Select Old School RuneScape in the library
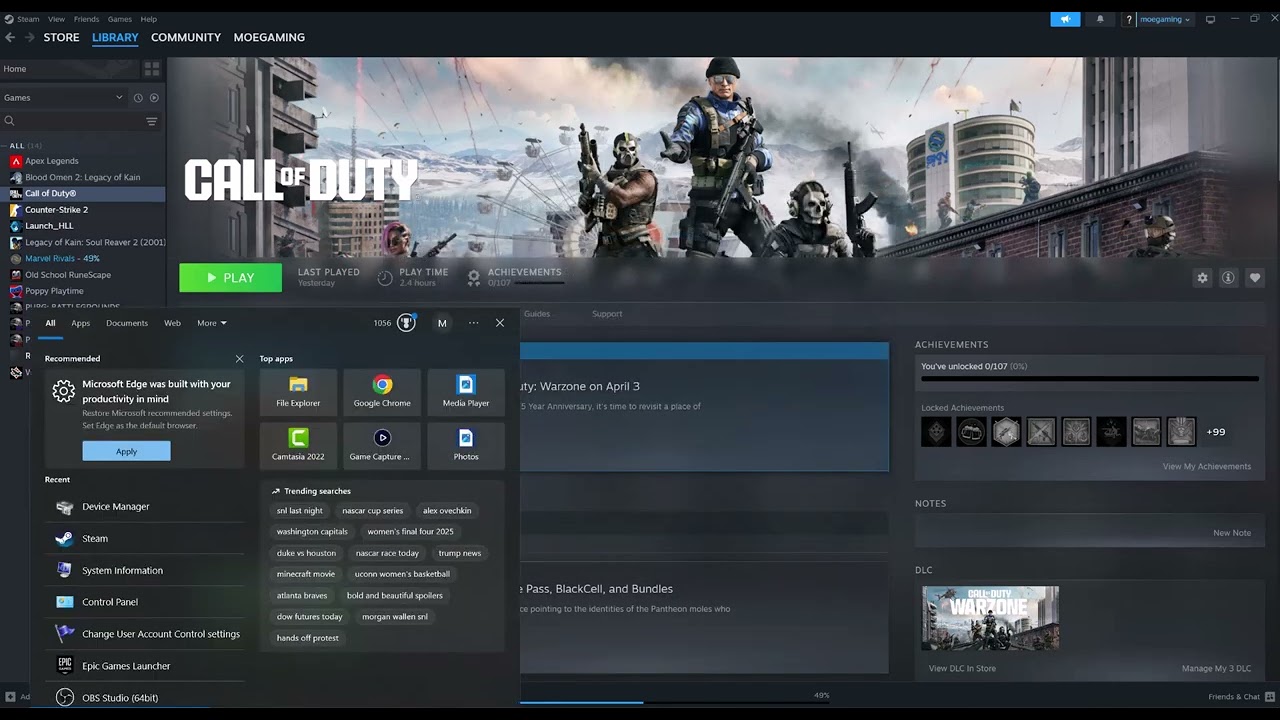 pos(68,275)
